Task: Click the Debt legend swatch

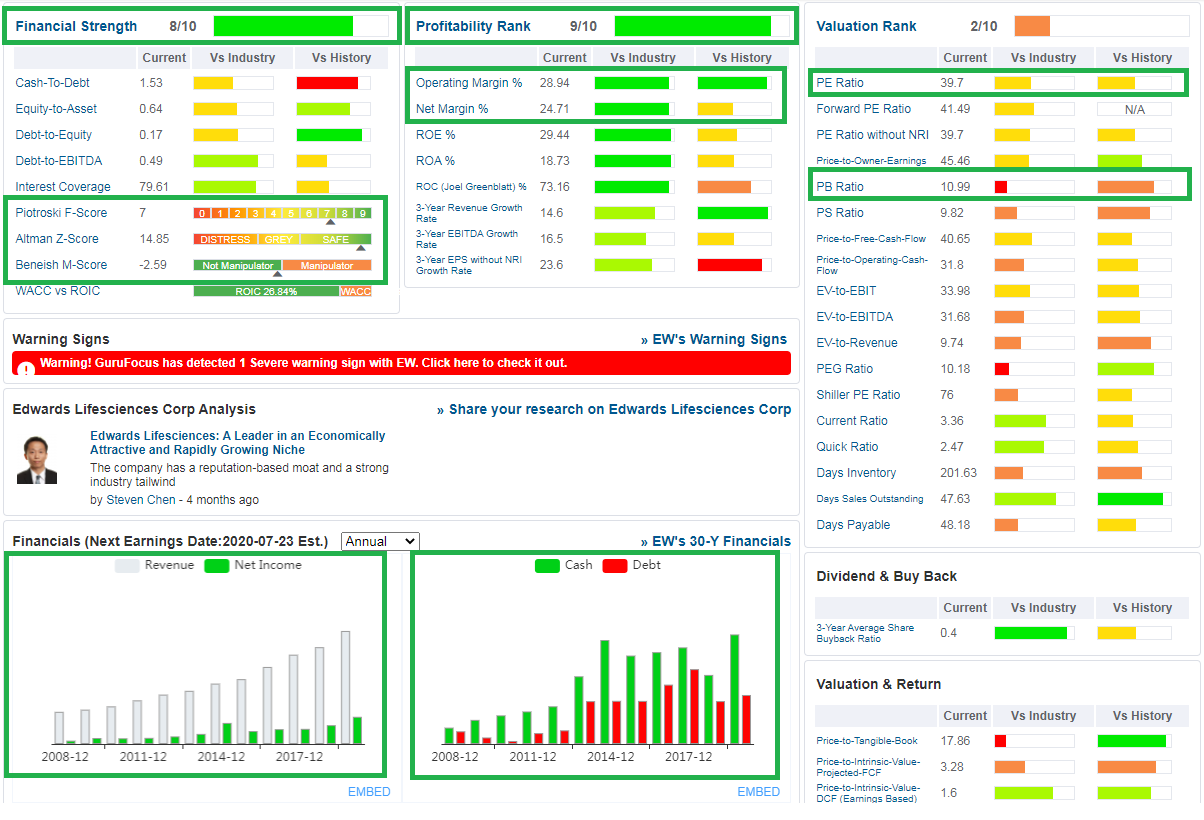Action: click(x=615, y=566)
